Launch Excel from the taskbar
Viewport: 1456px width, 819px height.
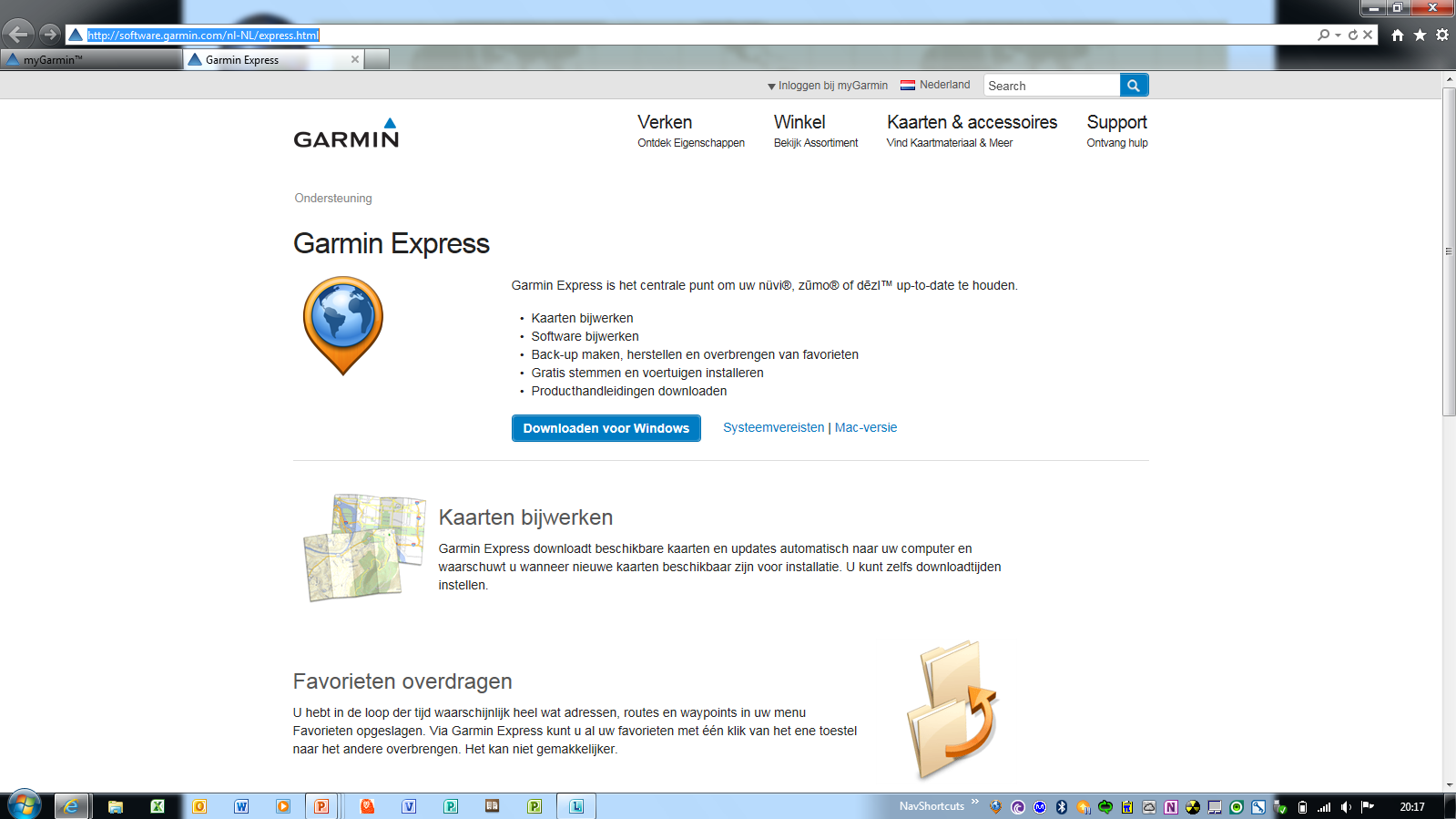point(158,806)
